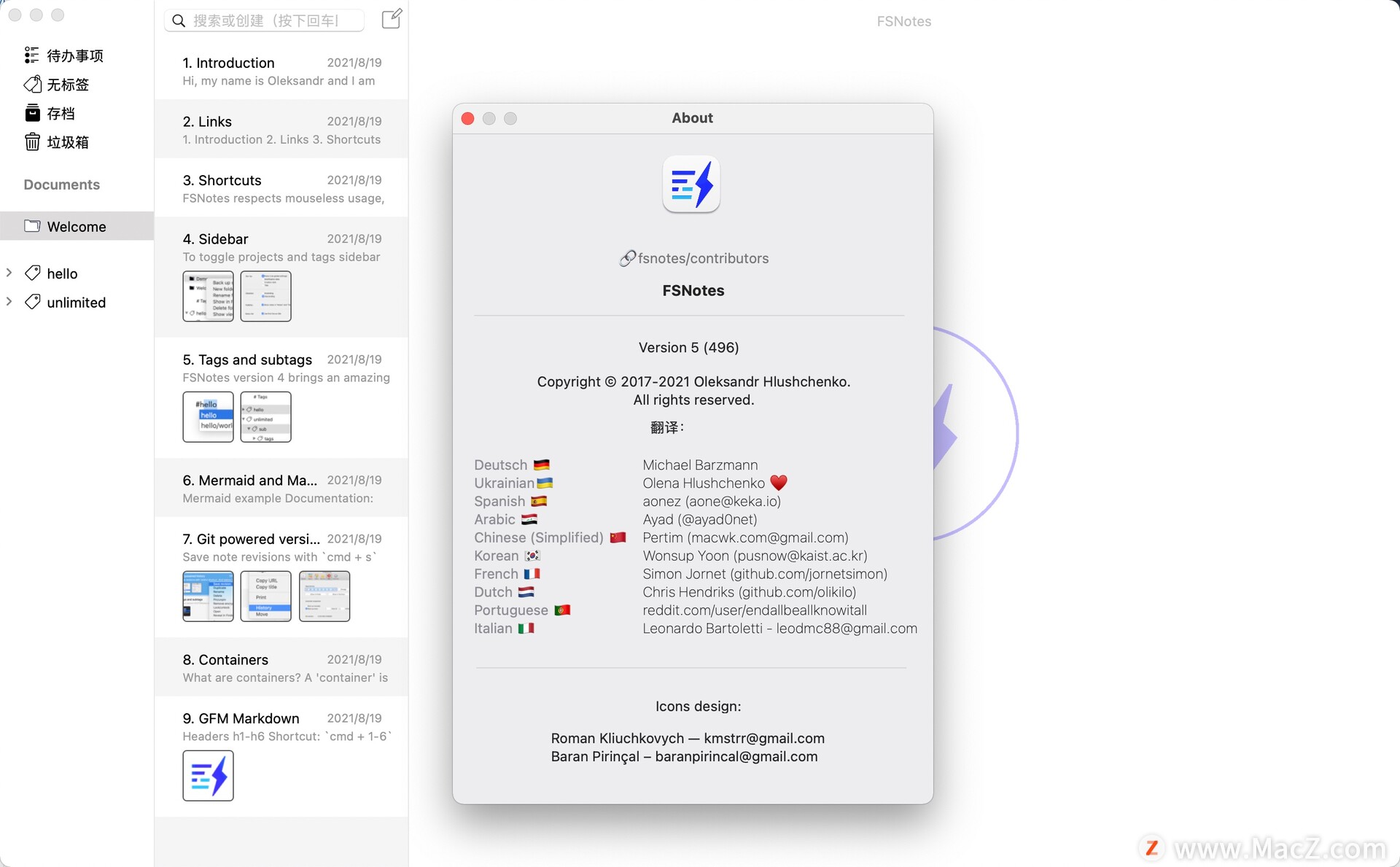This screenshot has width=1400, height=867.
Task: Open the 4. Sidebar note
Action: 281,277
